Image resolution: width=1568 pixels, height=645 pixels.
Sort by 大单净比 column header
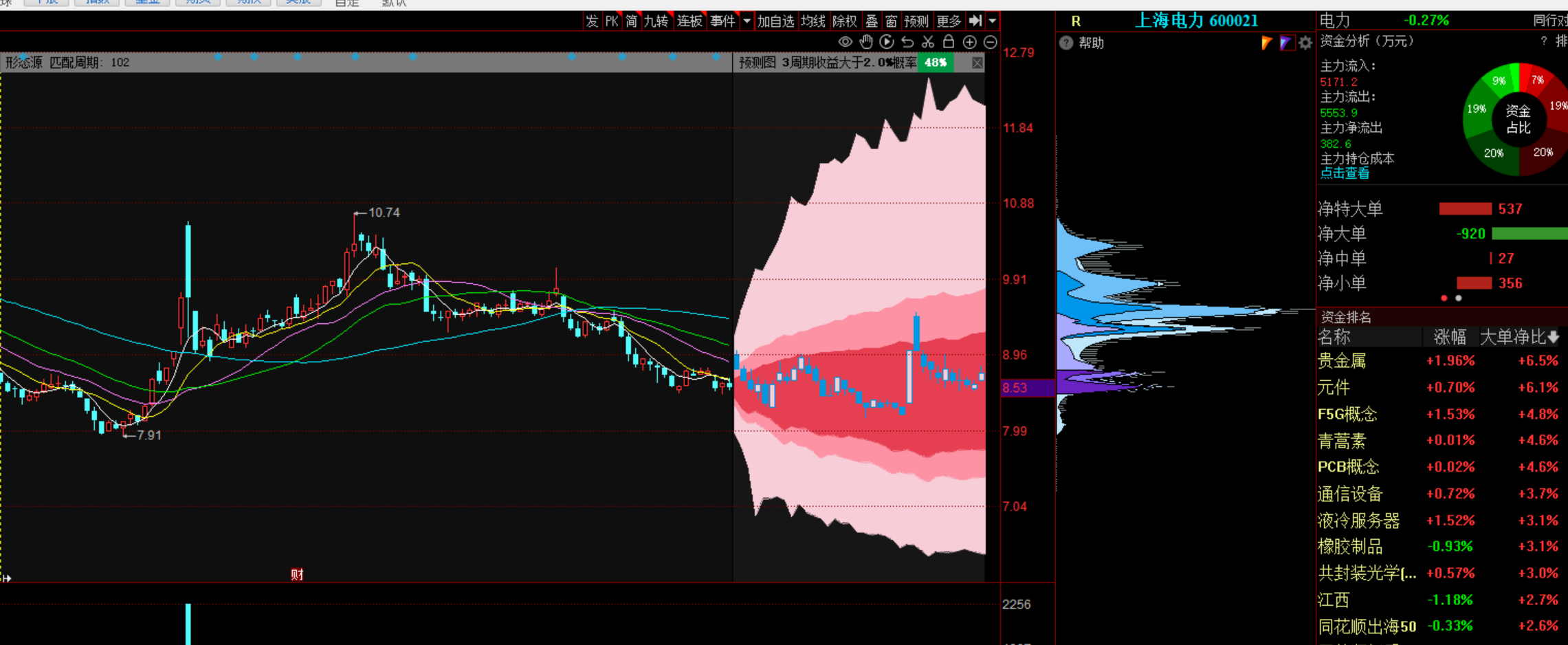click(x=1519, y=337)
